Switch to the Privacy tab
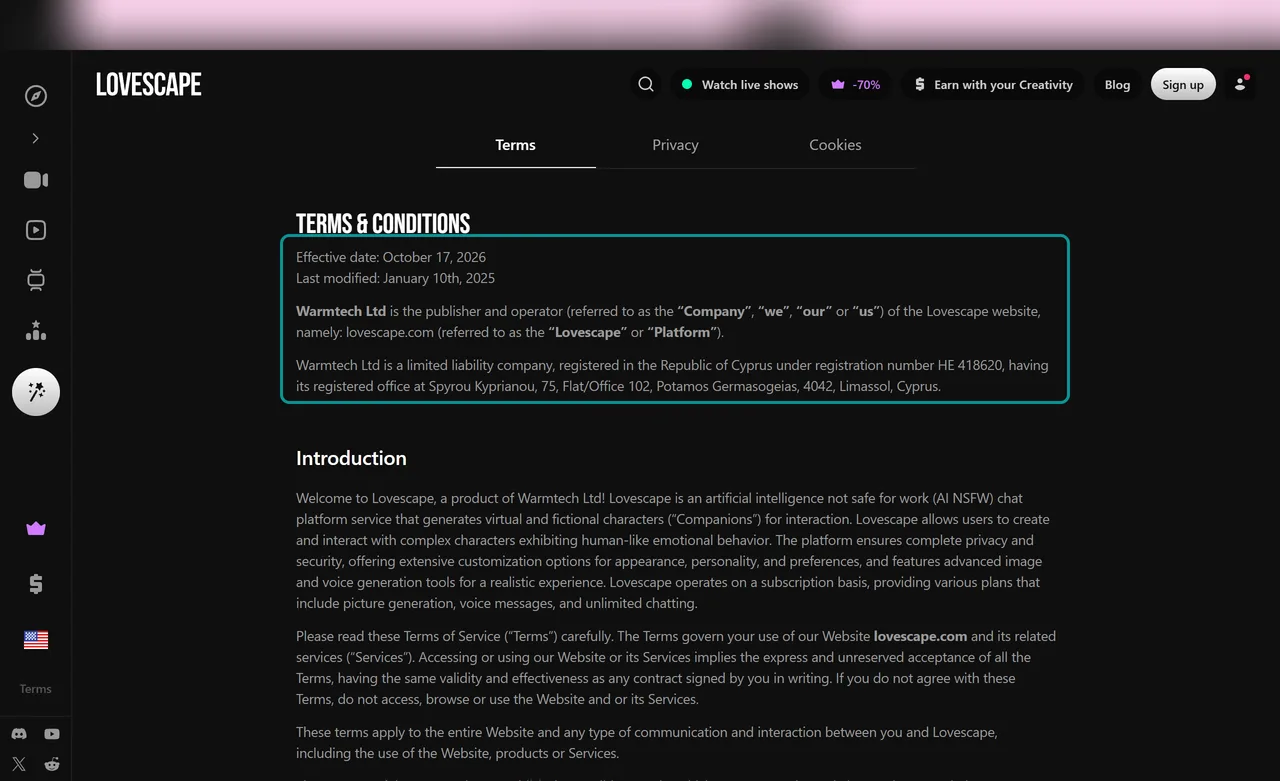The image size is (1280, 781). (675, 145)
